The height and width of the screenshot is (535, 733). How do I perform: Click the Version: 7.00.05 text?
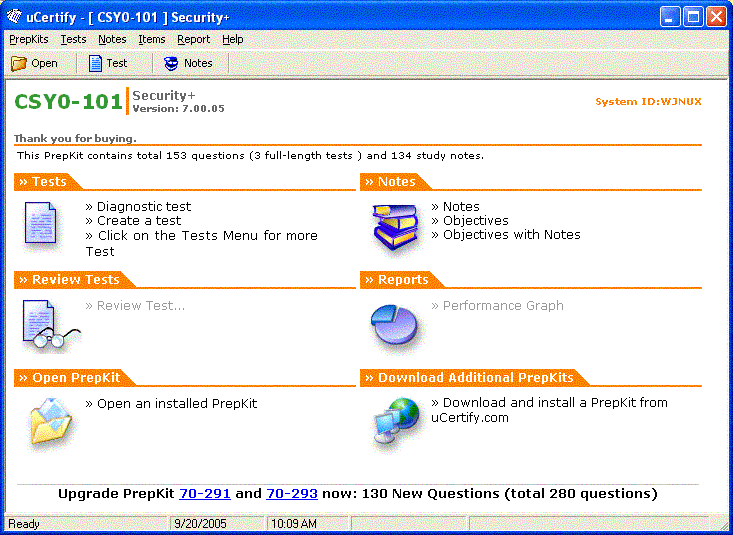pos(179,108)
